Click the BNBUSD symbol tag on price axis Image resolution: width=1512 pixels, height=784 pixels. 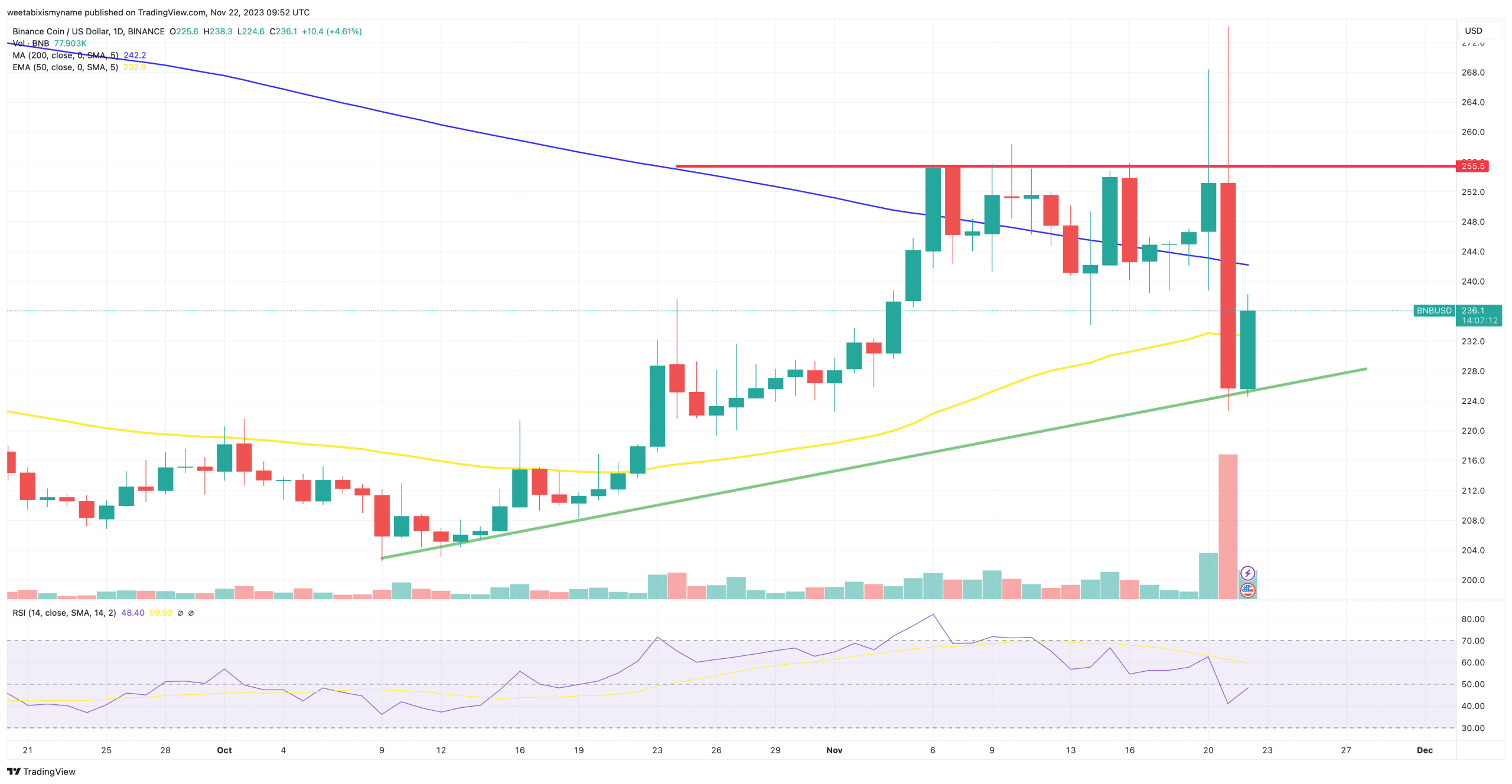click(x=1433, y=311)
